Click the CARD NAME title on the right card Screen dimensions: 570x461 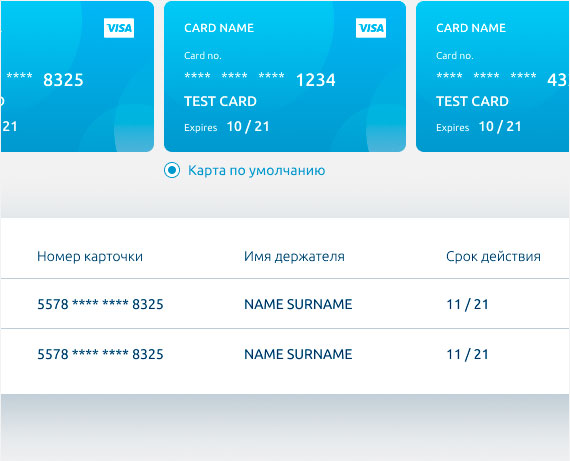[471, 28]
